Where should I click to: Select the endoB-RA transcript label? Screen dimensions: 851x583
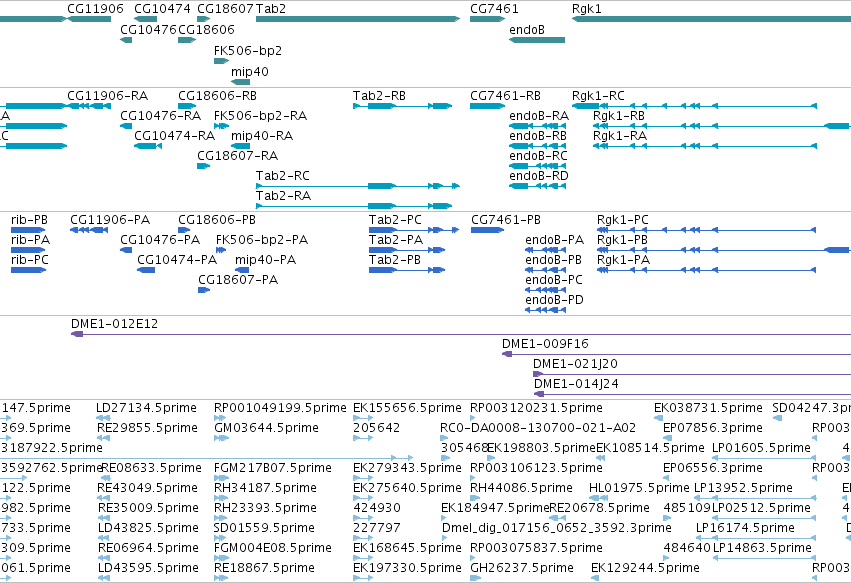pyautogui.click(x=539, y=116)
